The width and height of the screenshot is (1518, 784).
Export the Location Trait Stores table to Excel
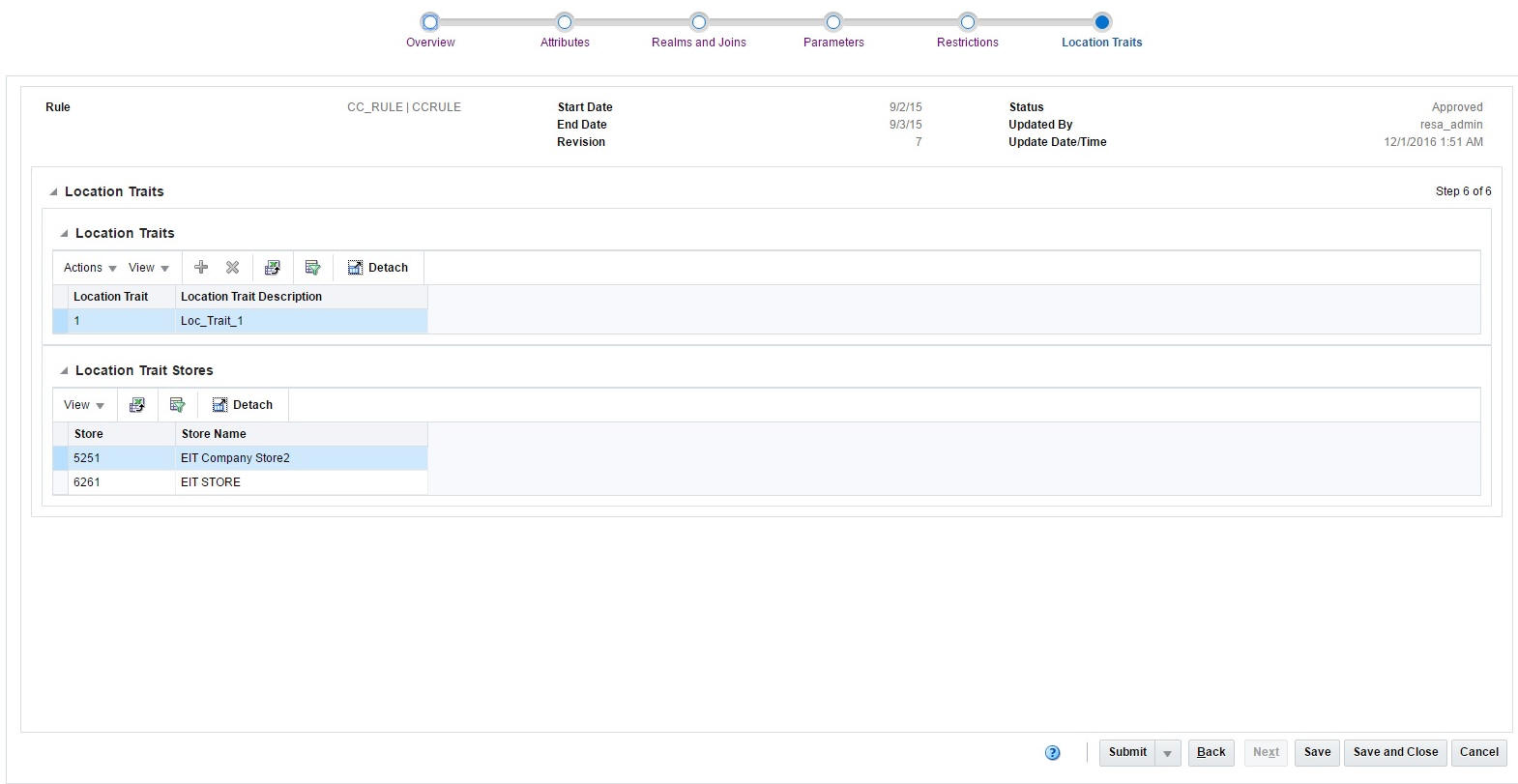point(137,405)
